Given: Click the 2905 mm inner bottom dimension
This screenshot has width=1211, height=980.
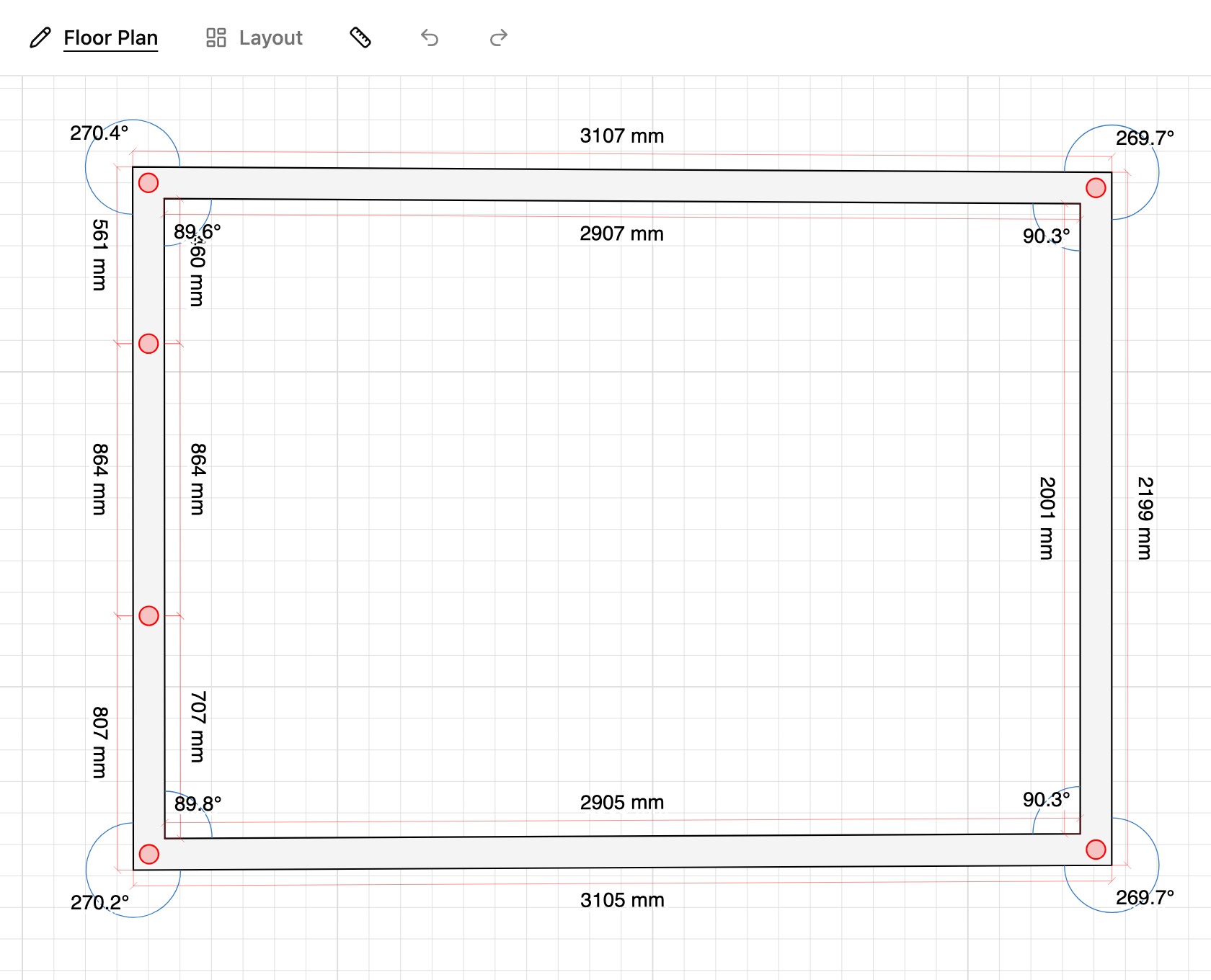Looking at the screenshot, I should (x=622, y=803).
